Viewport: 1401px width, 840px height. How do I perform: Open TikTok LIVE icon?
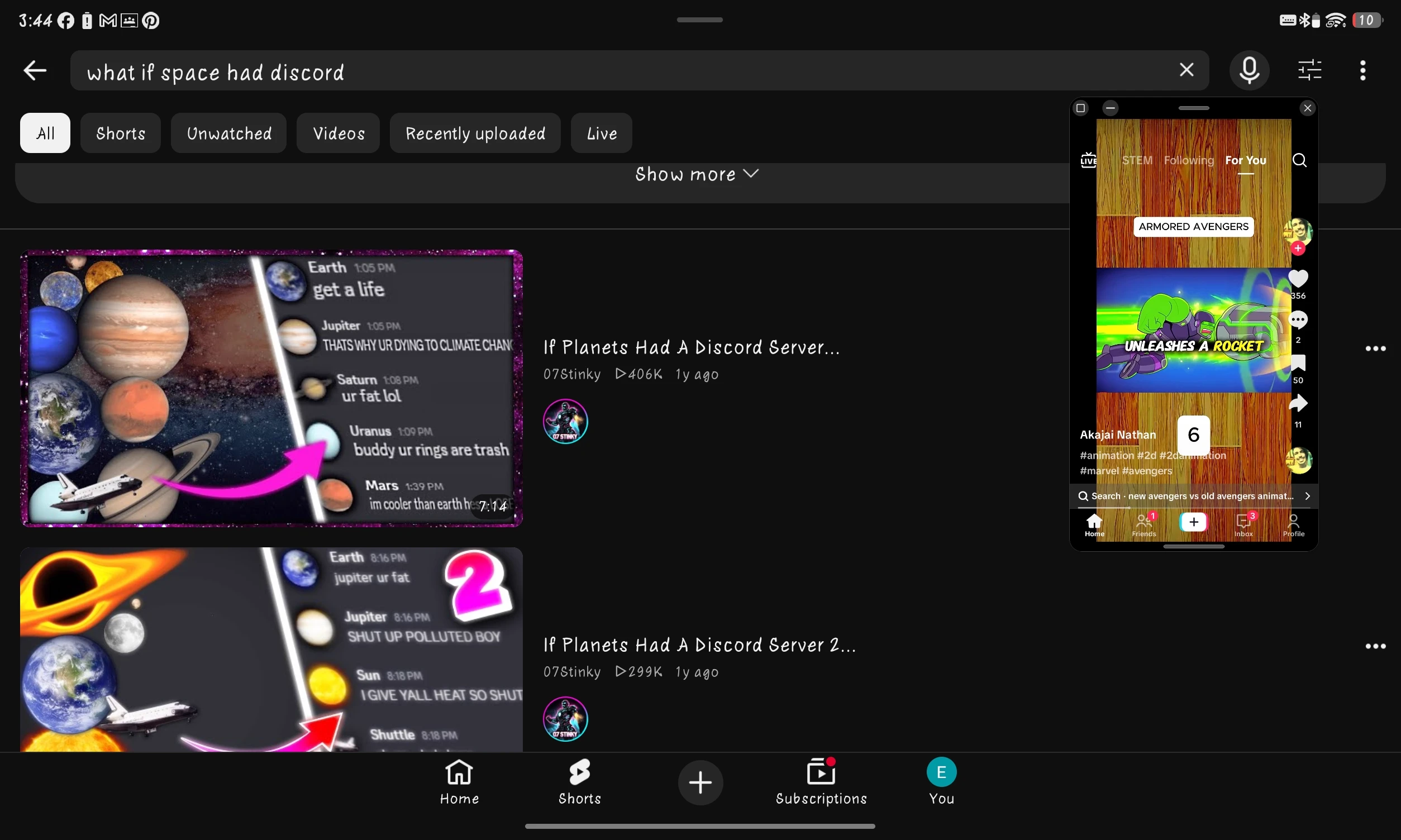[x=1088, y=160]
